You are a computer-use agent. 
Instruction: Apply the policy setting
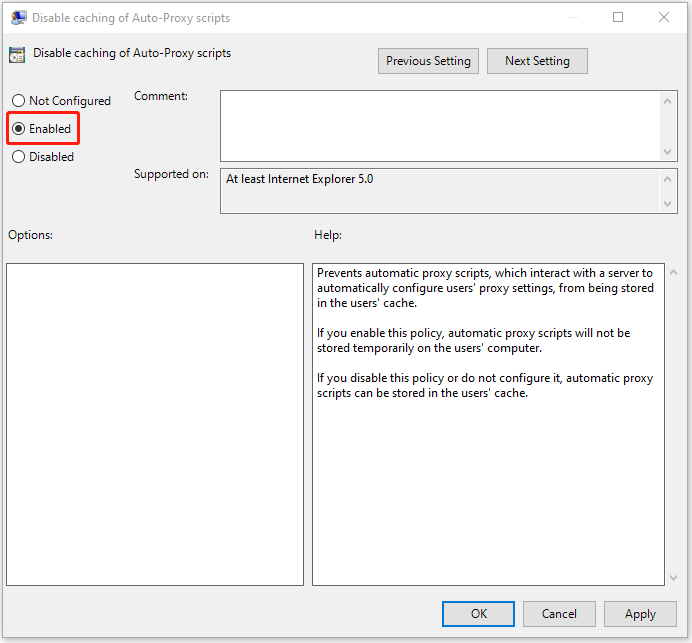tap(640, 613)
